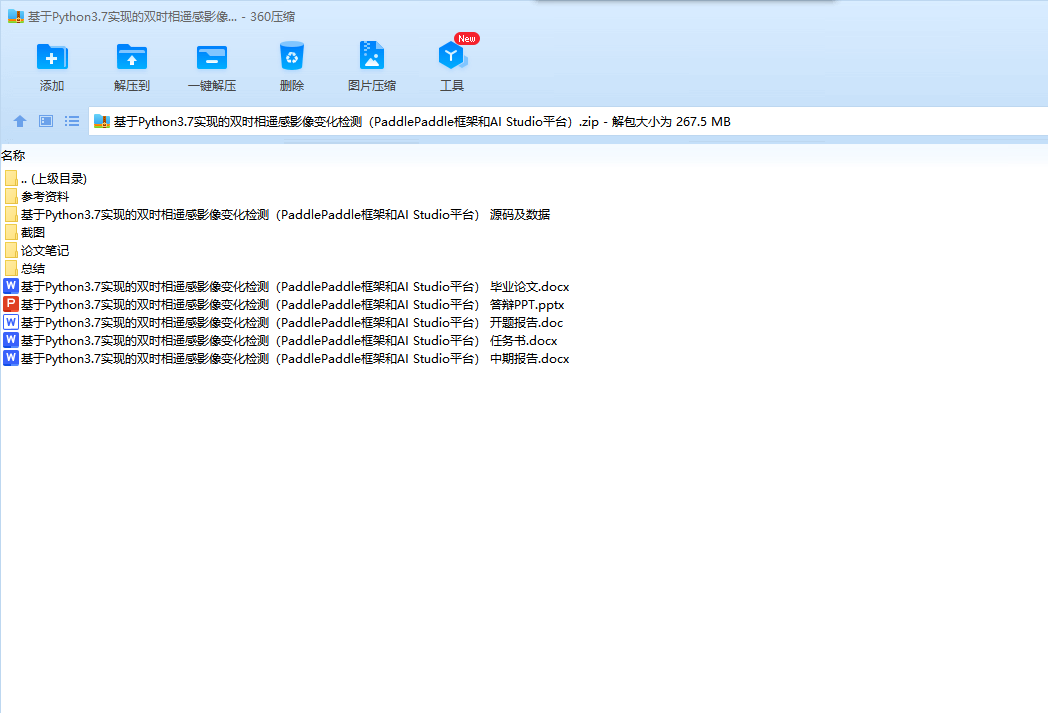Click the archive path address field
The image size is (1048, 713).
568,122
